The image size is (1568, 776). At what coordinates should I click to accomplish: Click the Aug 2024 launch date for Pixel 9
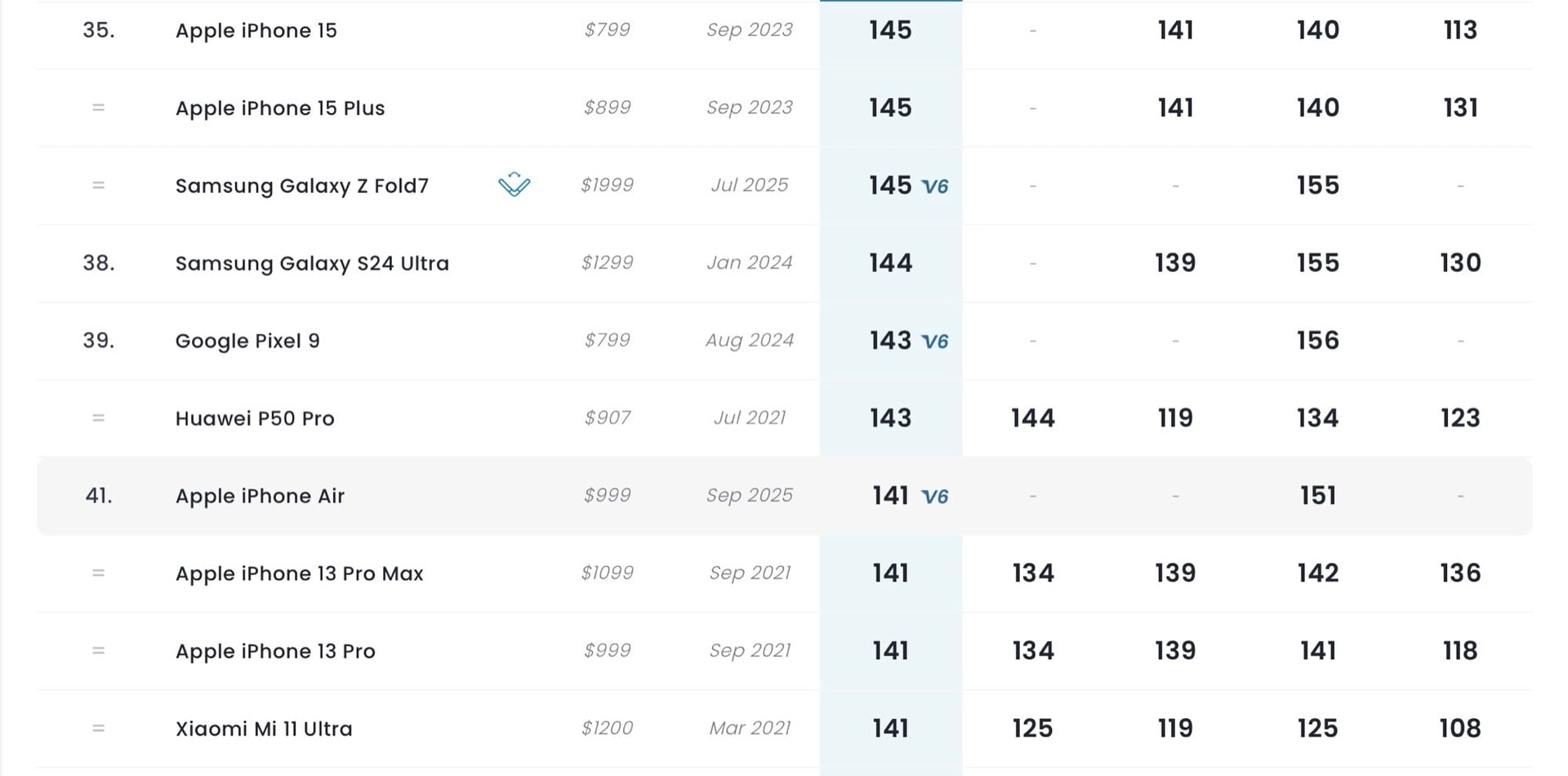pos(749,341)
